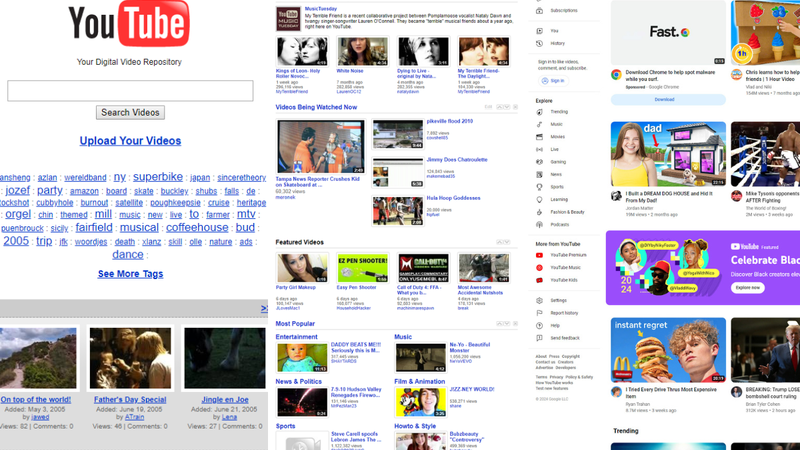The width and height of the screenshot is (800, 450).
Task: Open the Sports category under Most Popular
Action: click(x=285, y=426)
